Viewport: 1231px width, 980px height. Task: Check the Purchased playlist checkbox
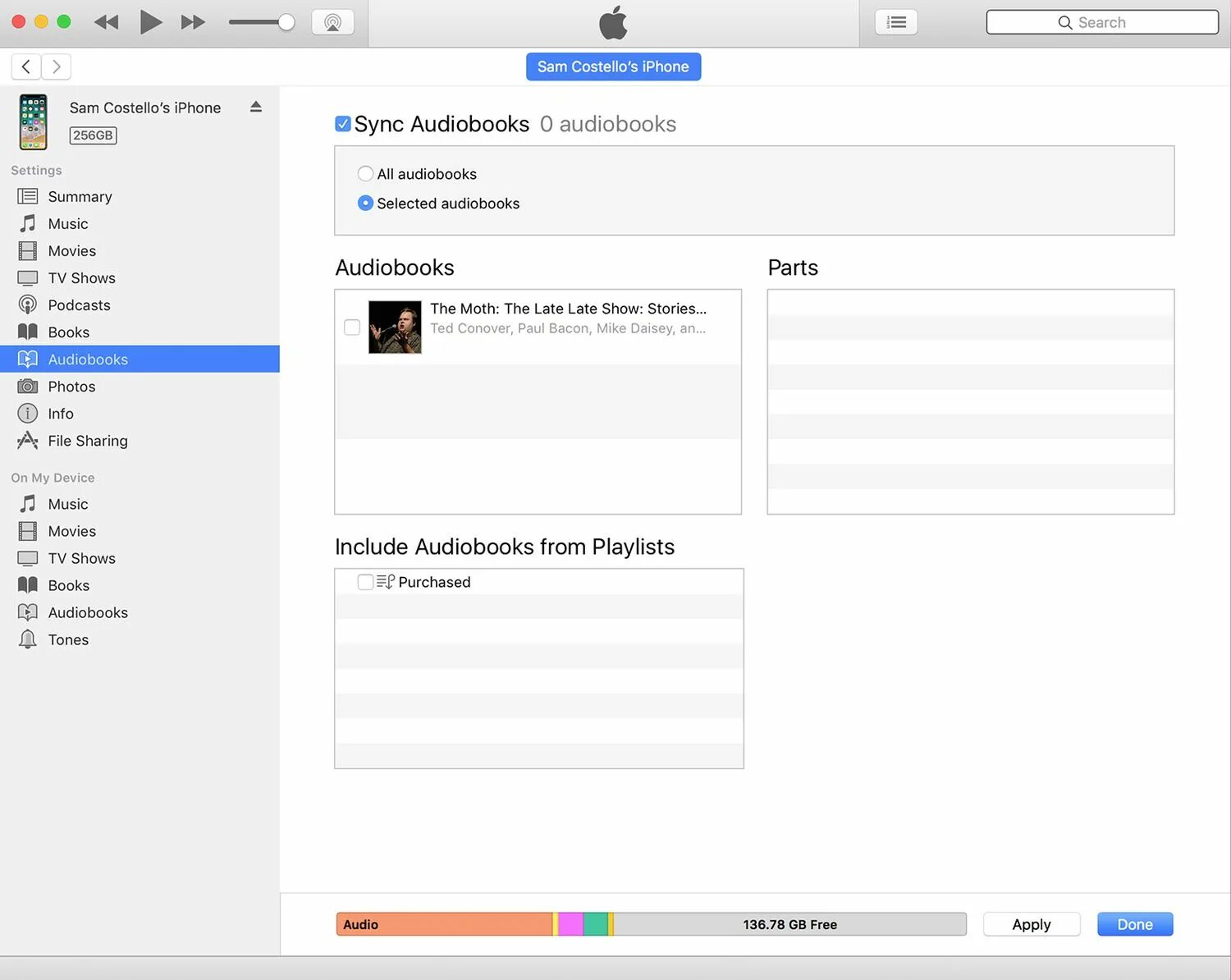[365, 582]
